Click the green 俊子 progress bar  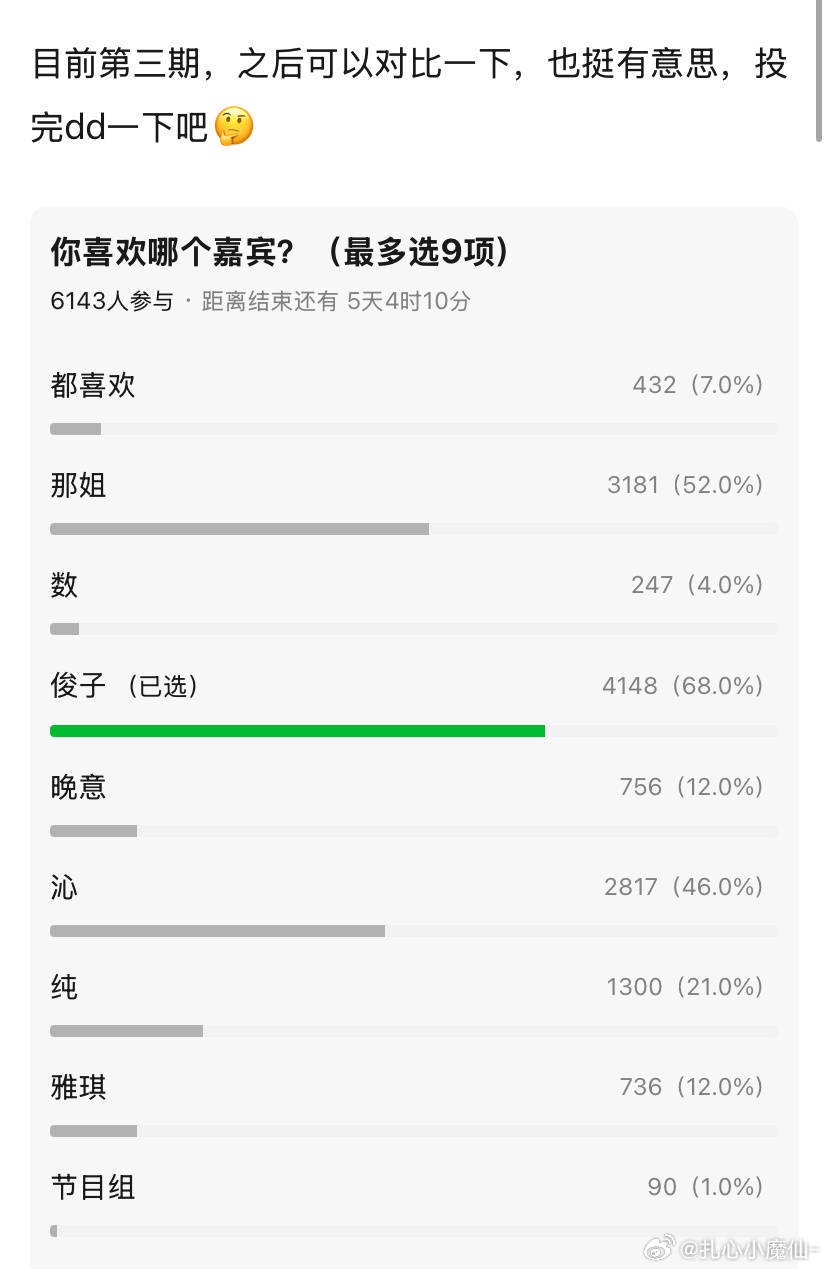[297, 731]
